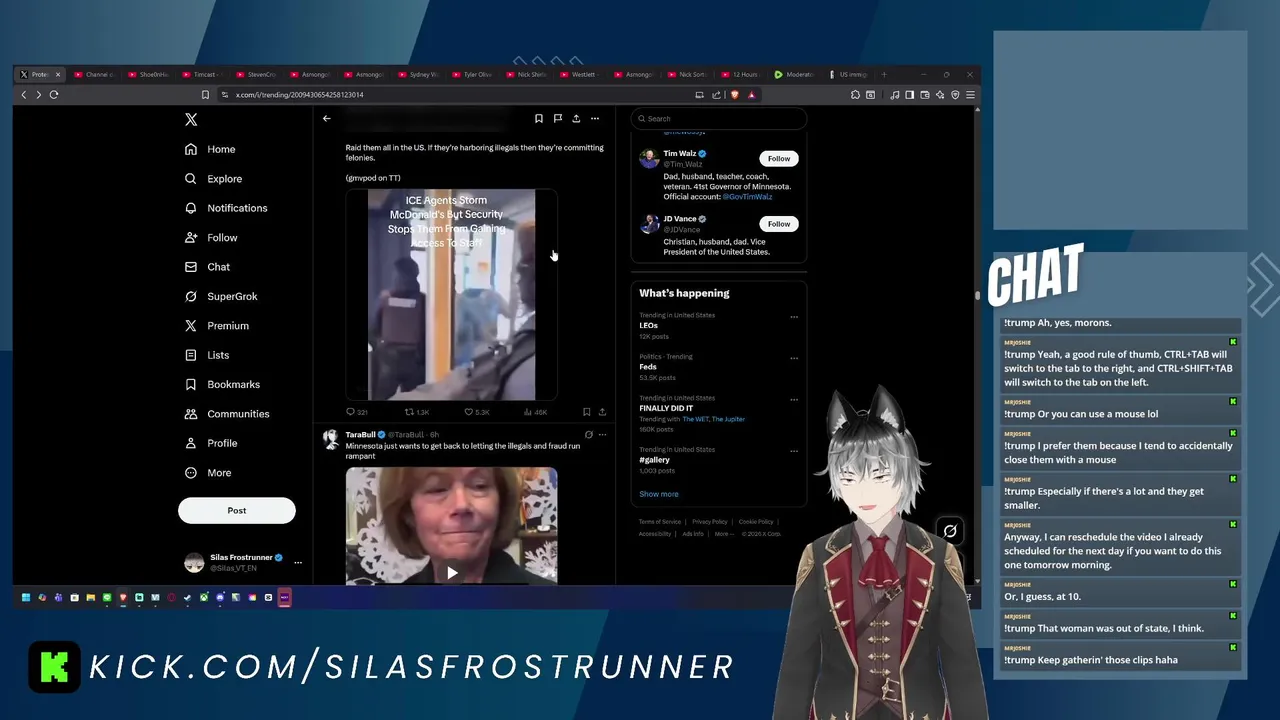
Task: Click the X logo in the sidebar
Action: click(x=191, y=119)
